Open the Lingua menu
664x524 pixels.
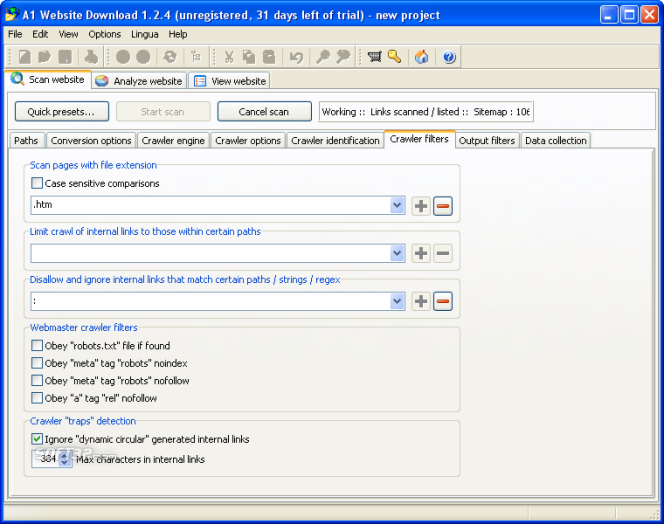[x=145, y=34]
